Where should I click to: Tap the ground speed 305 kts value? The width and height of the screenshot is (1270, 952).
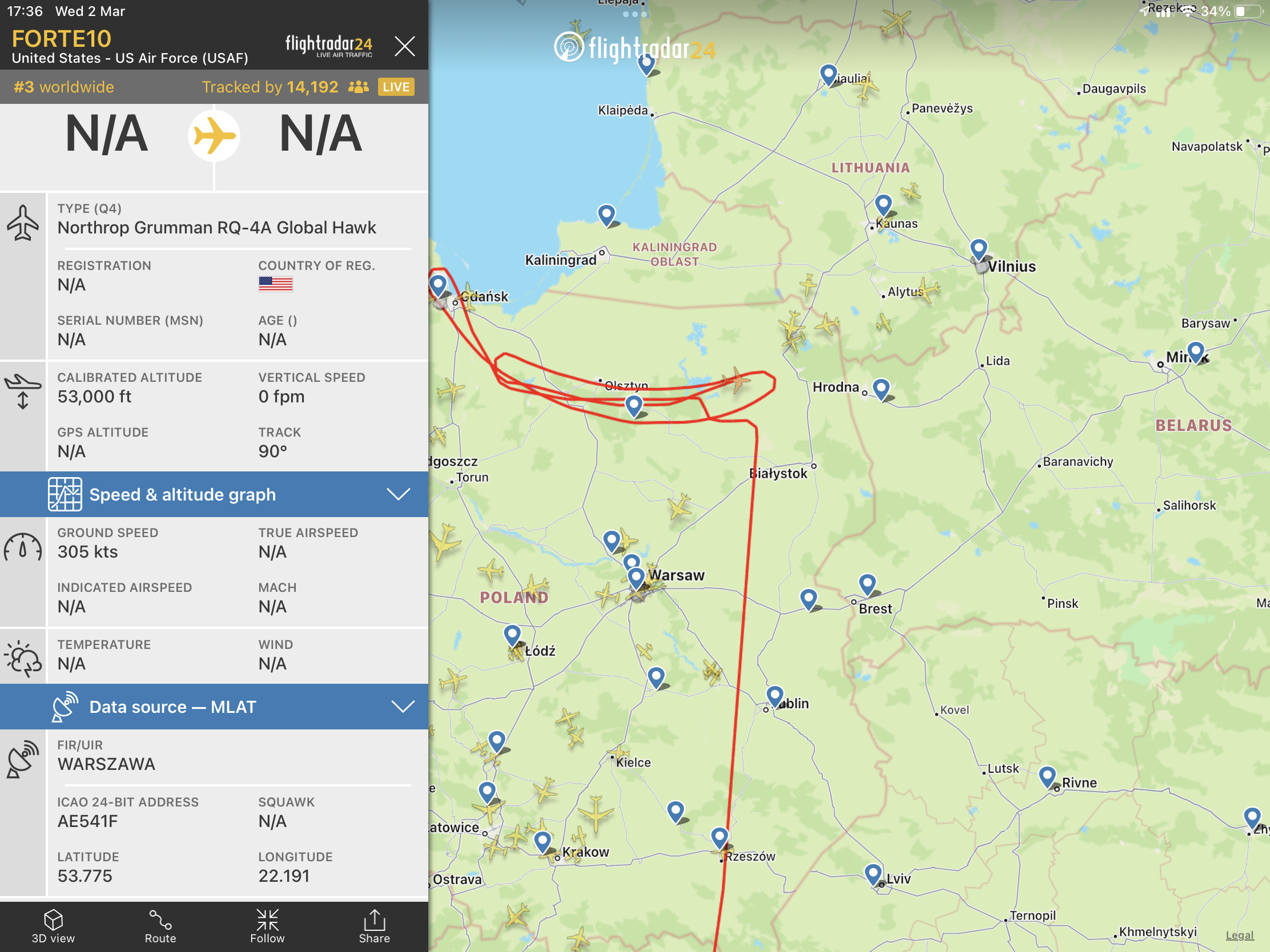point(88,552)
